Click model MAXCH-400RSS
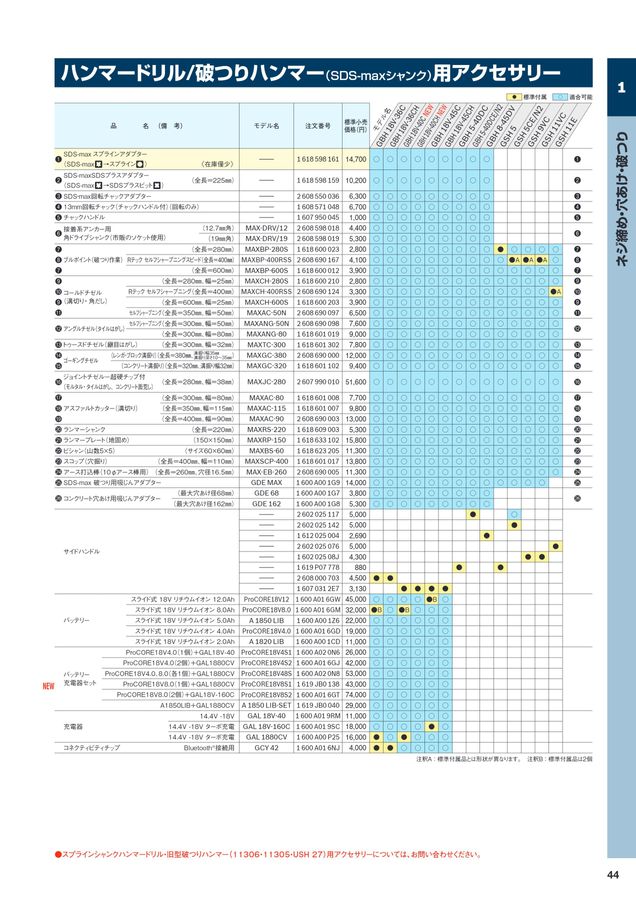636x900 pixels. [266, 292]
